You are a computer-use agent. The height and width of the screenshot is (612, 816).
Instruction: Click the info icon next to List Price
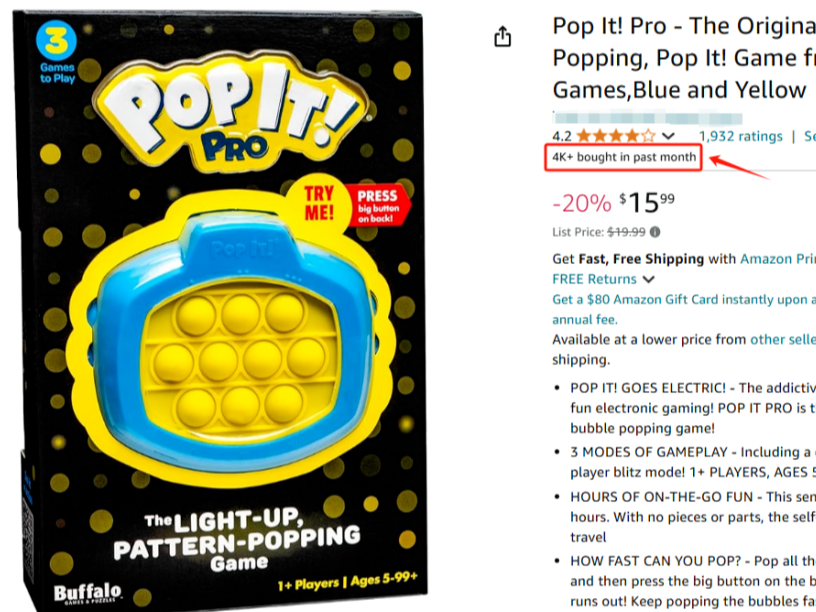[655, 232]
